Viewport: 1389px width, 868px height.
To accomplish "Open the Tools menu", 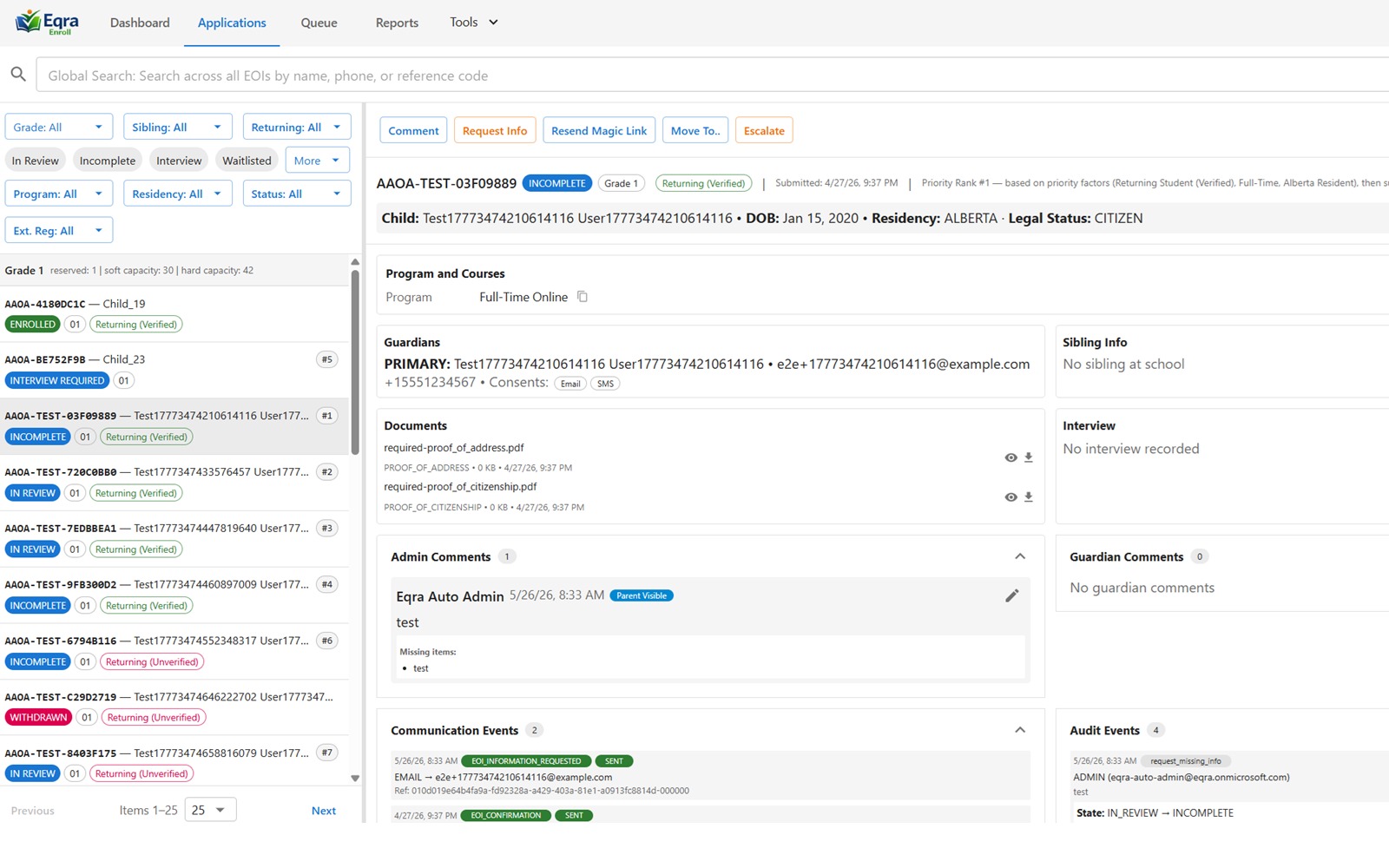I will click(x=474, y=22).
